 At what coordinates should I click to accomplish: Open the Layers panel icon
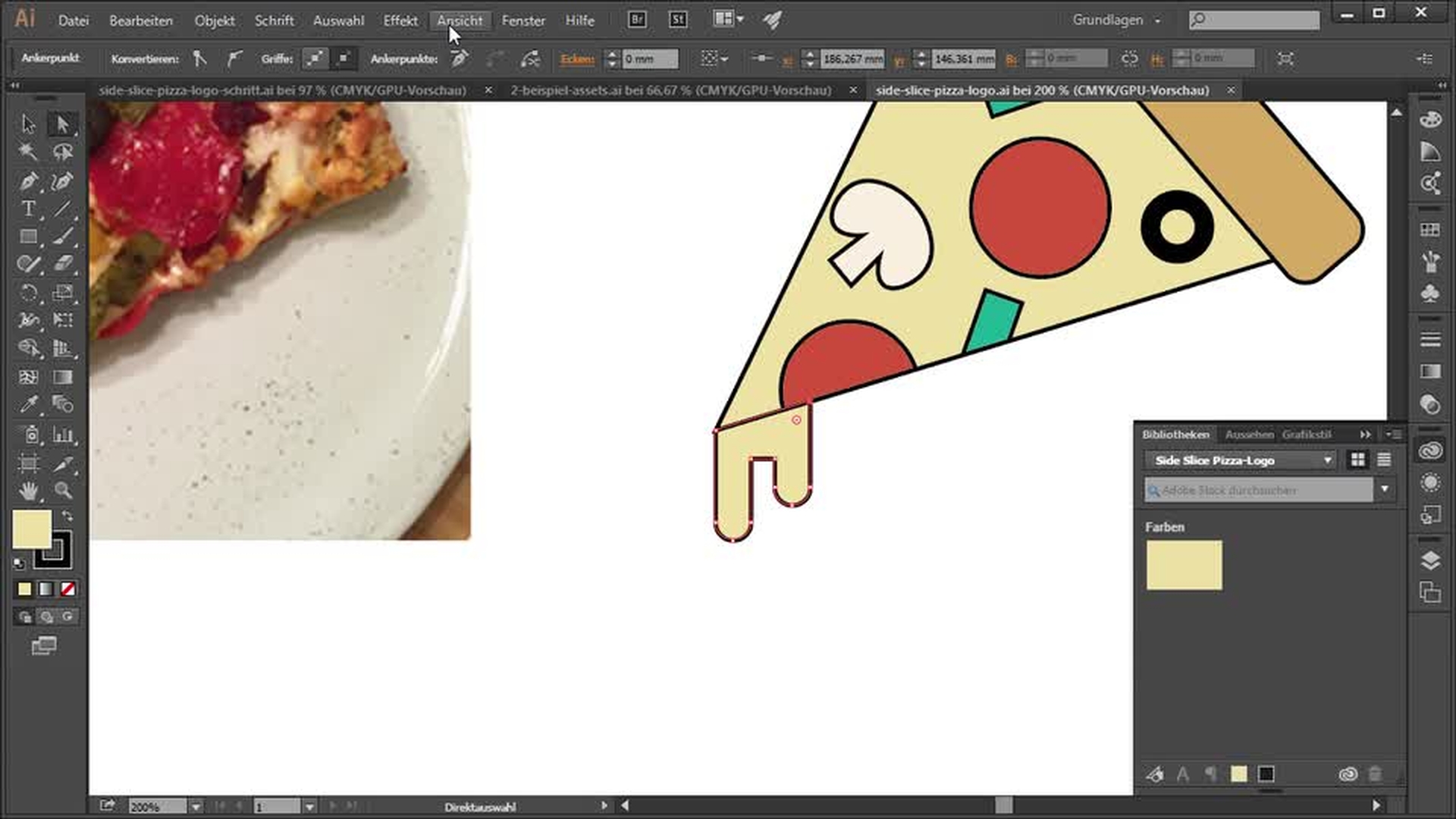point(1430,560)
